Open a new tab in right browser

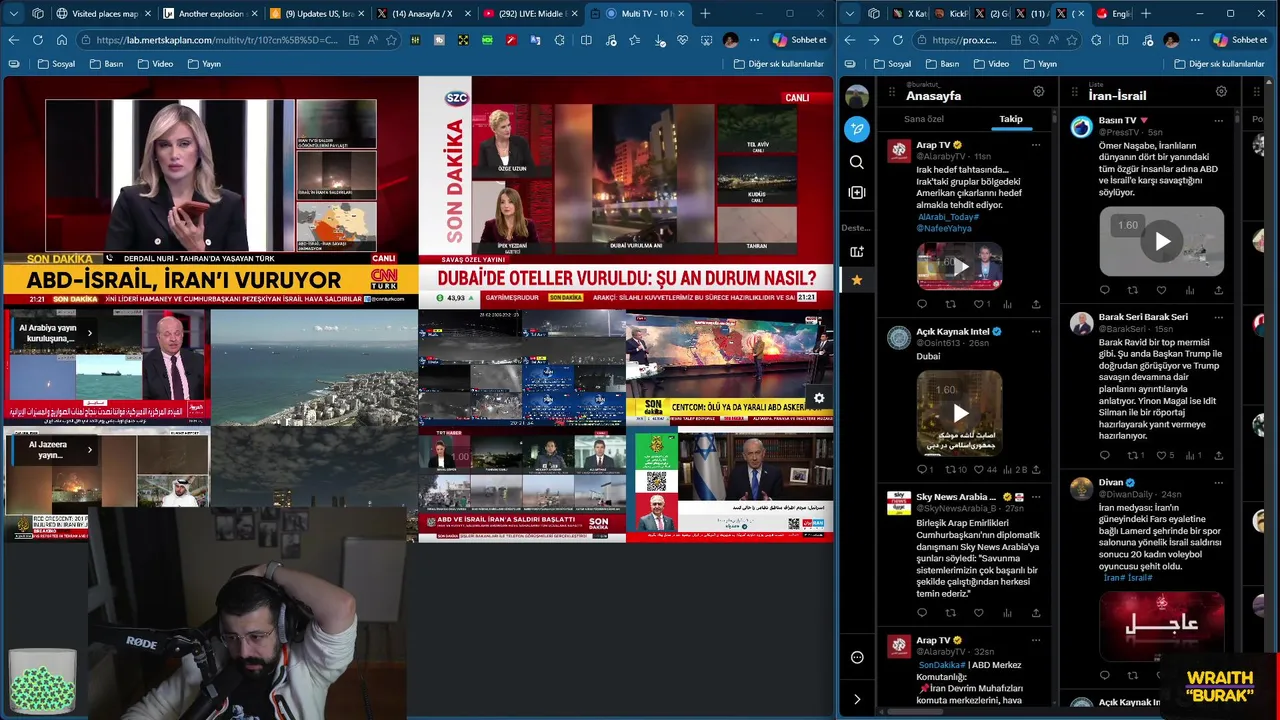click(x=1146, y=14)
